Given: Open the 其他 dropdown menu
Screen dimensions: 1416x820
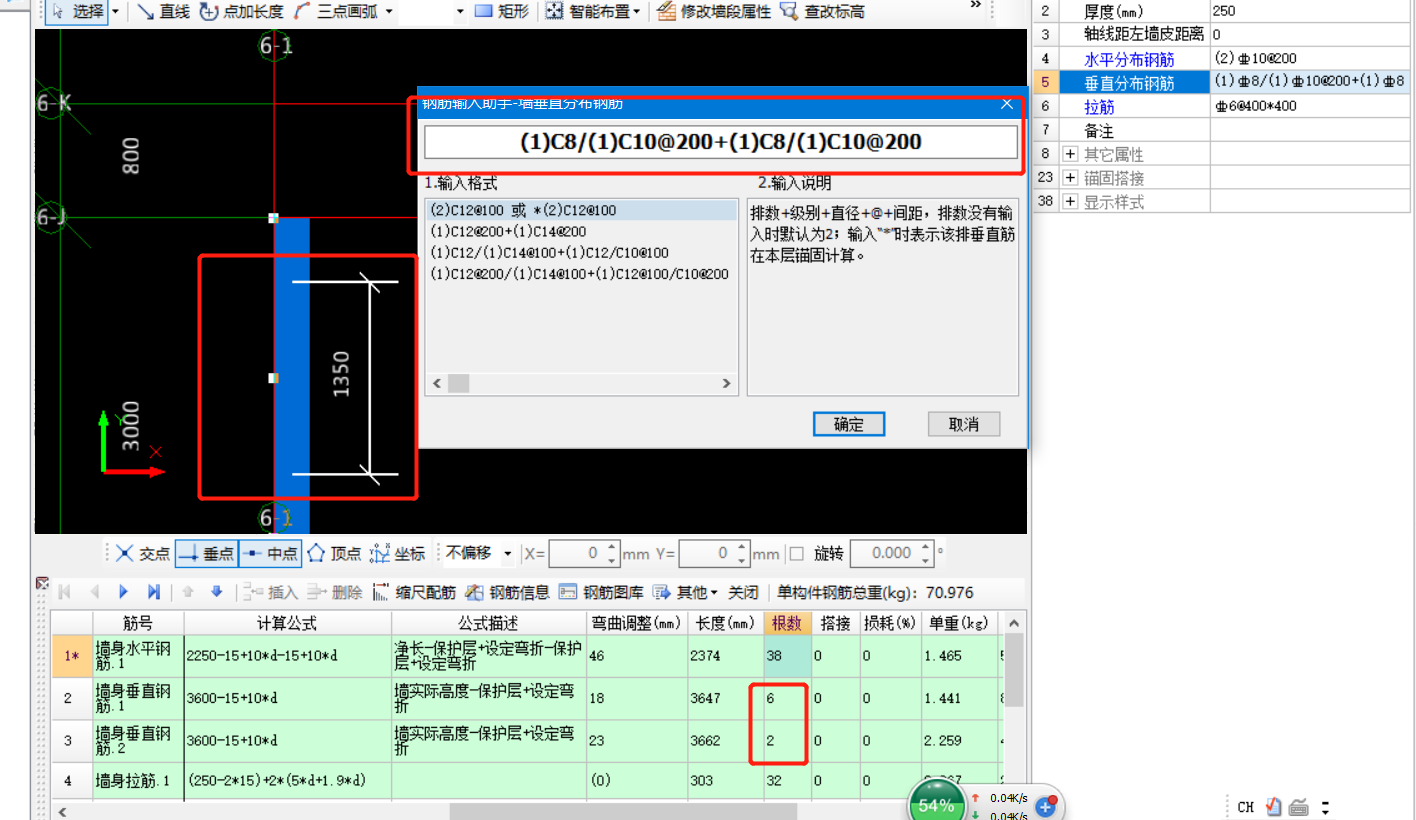Looking at the screenshot, I should tap(685, 592).
